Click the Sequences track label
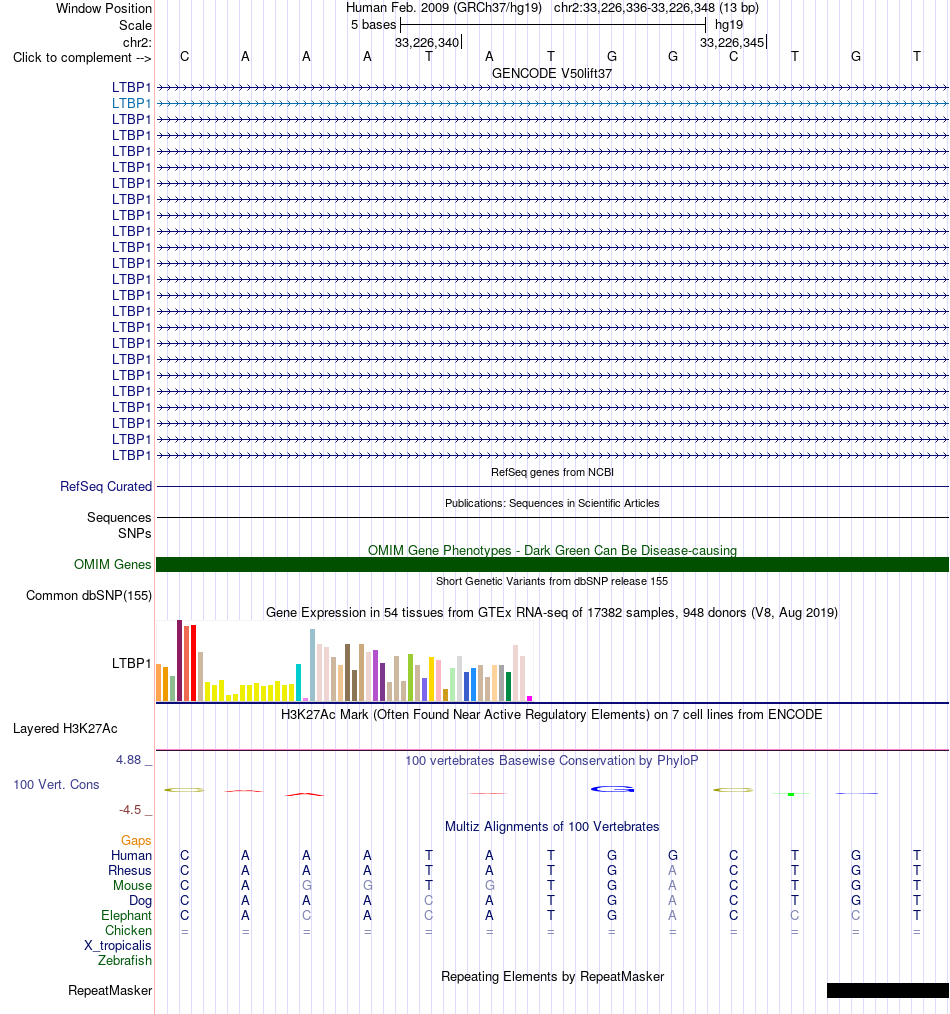This screenshot has height=1014, width=950. click(x=119, y=517)
